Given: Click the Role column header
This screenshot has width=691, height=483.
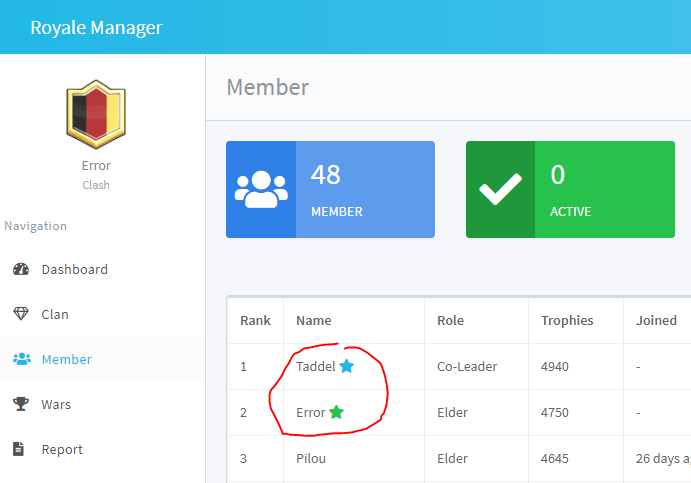Looking at the screenshot, I should tap(450, 321).
